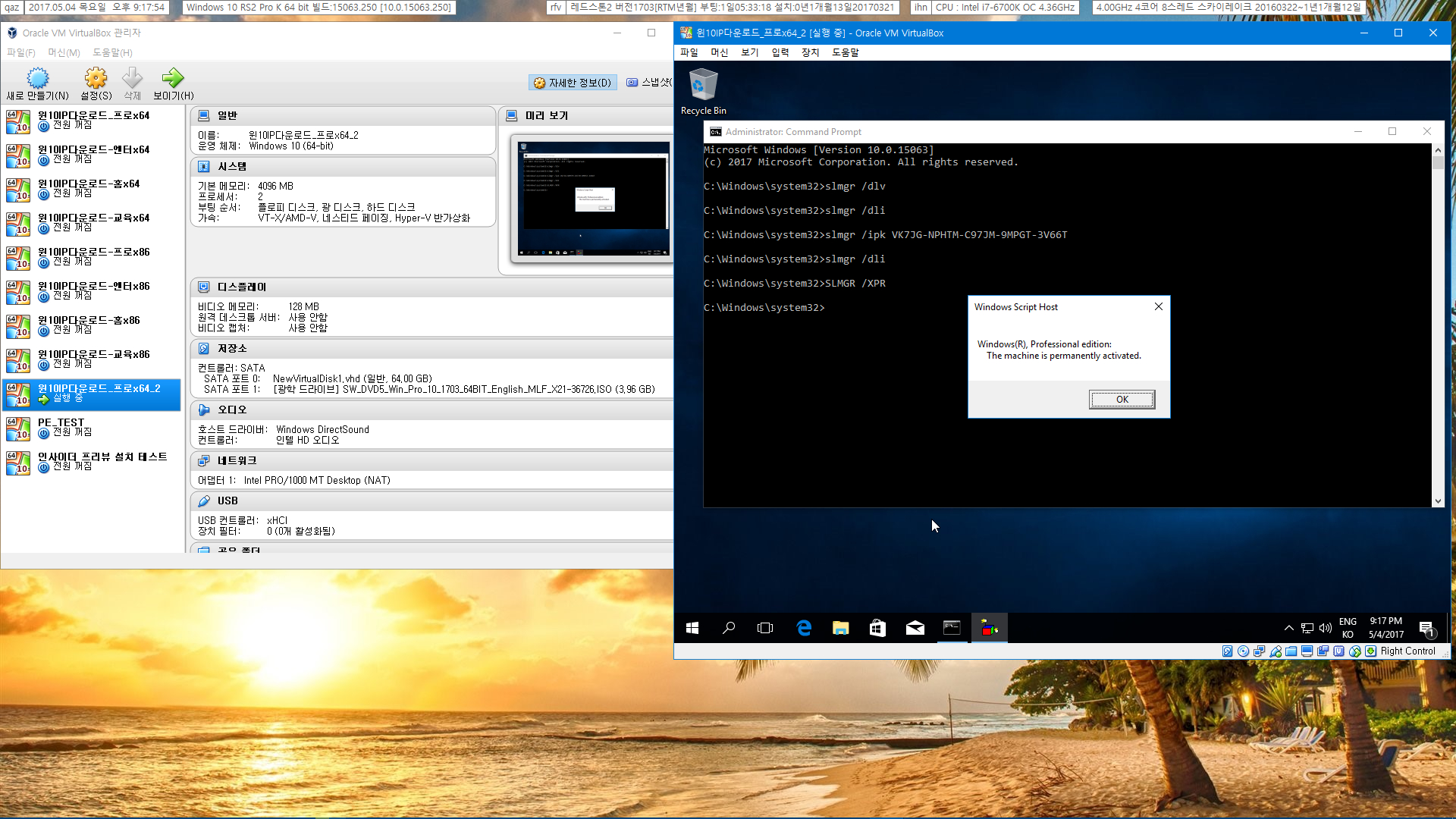
Task: Open the guest Windows Start menu
Action: click(x=692, y=628)
